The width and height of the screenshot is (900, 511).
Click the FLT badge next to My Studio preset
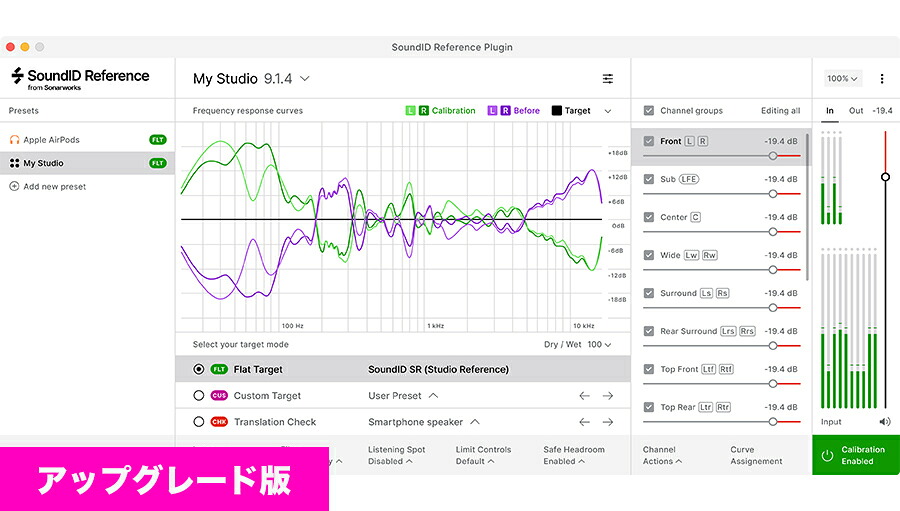158,163
